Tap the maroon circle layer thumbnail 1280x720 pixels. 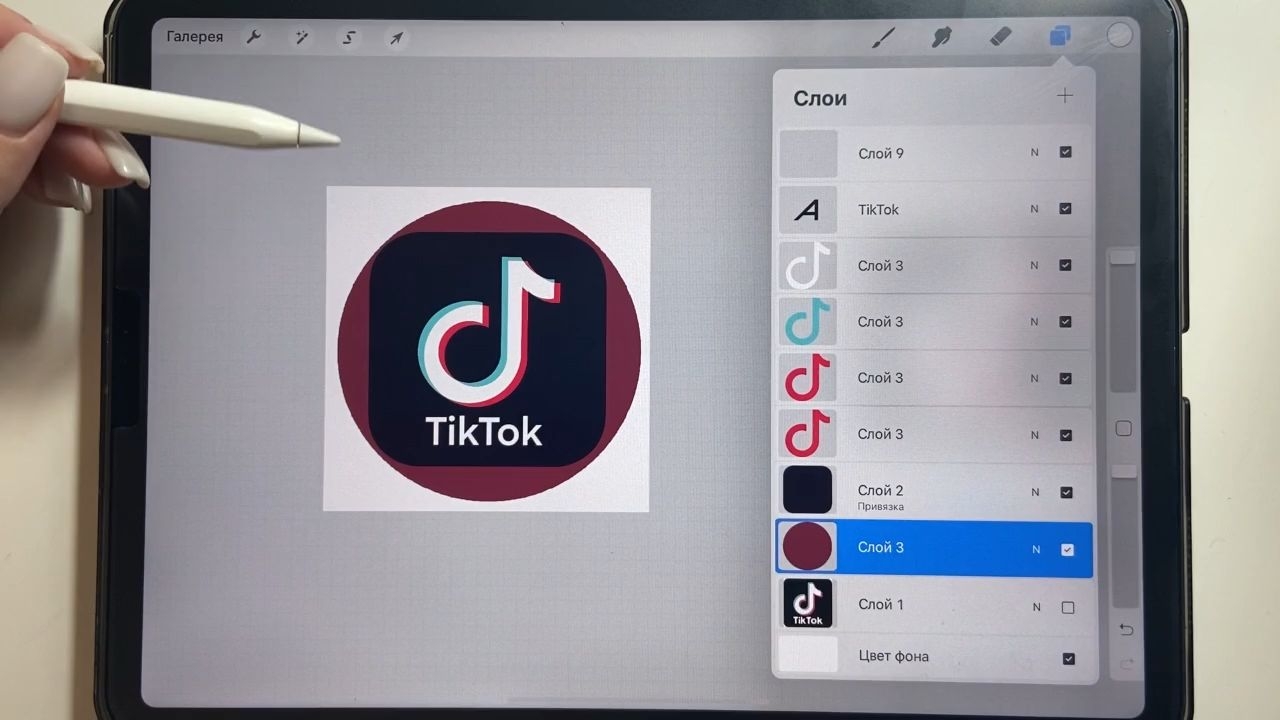807,547
